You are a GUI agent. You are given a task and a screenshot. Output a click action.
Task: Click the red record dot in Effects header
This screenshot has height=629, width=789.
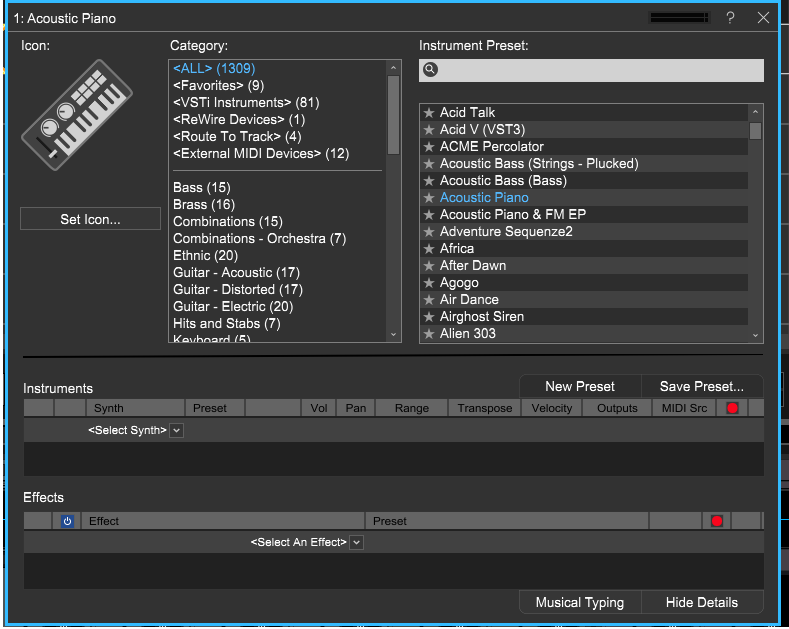(x=717, y=521)
